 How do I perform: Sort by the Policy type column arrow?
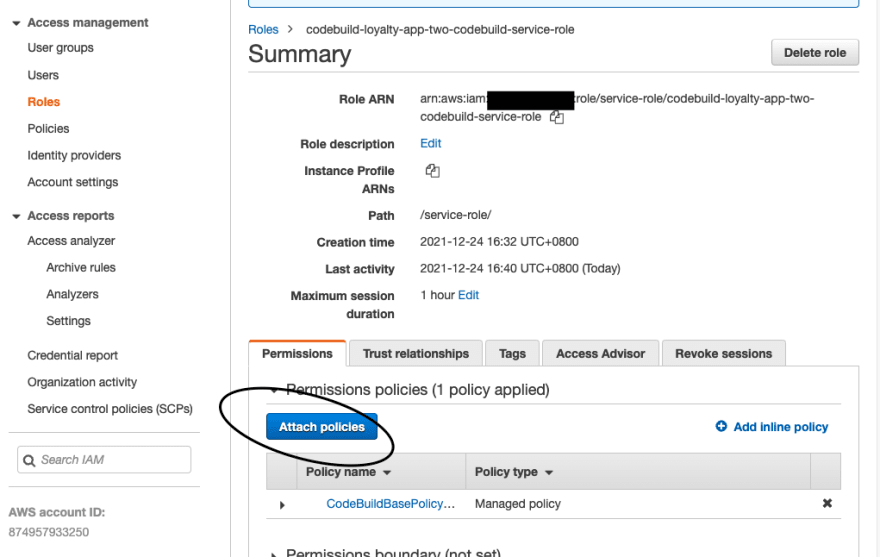549,473
